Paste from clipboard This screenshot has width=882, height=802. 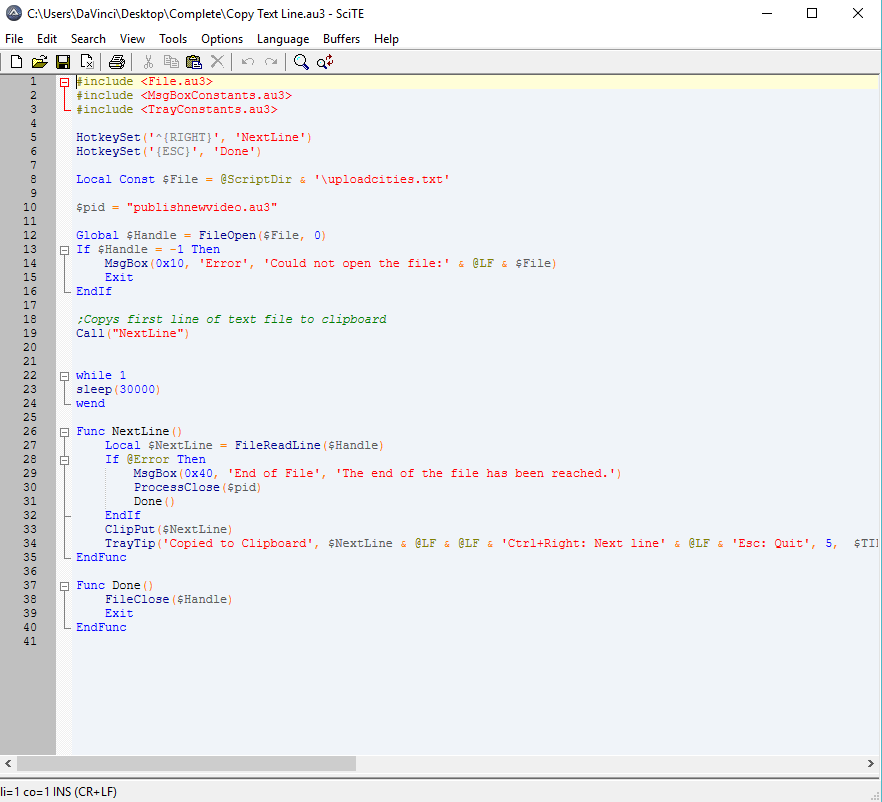point(193,61)
